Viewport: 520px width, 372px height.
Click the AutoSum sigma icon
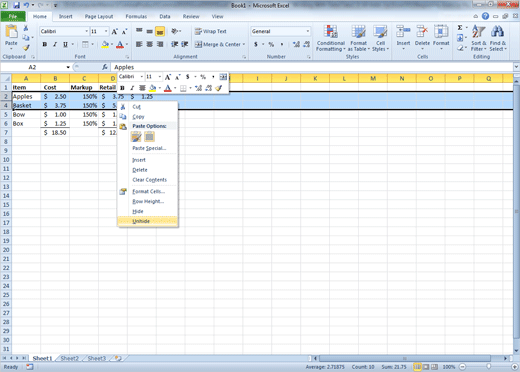coord(460,28)
